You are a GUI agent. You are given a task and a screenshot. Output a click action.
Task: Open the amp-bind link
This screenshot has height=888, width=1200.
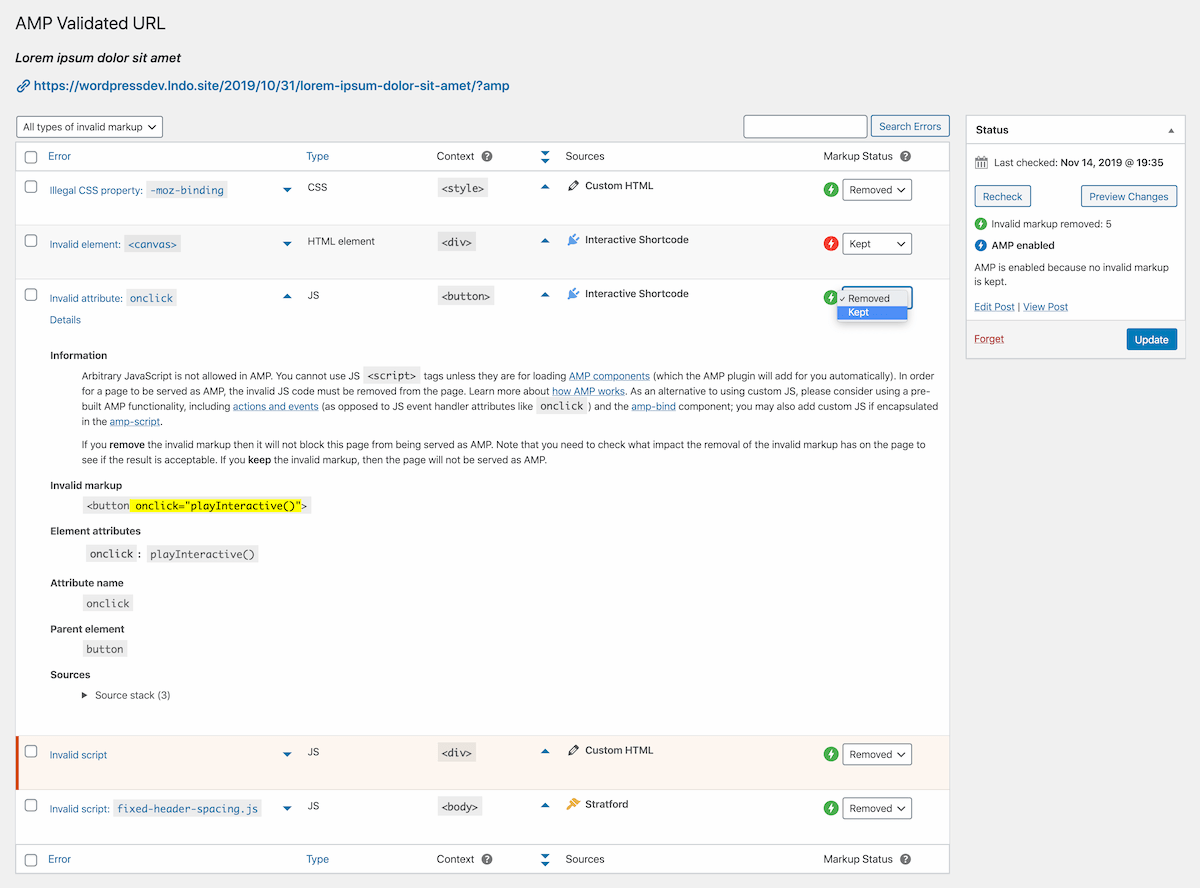[x=653, y=407]
